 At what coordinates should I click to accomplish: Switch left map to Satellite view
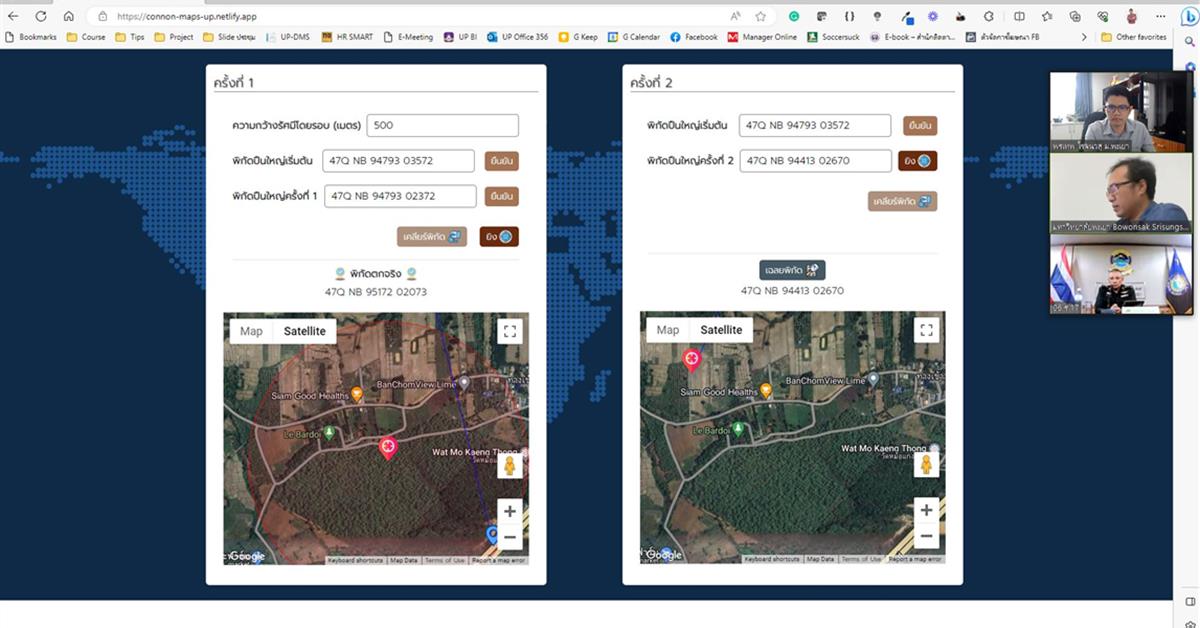(305, 331)
